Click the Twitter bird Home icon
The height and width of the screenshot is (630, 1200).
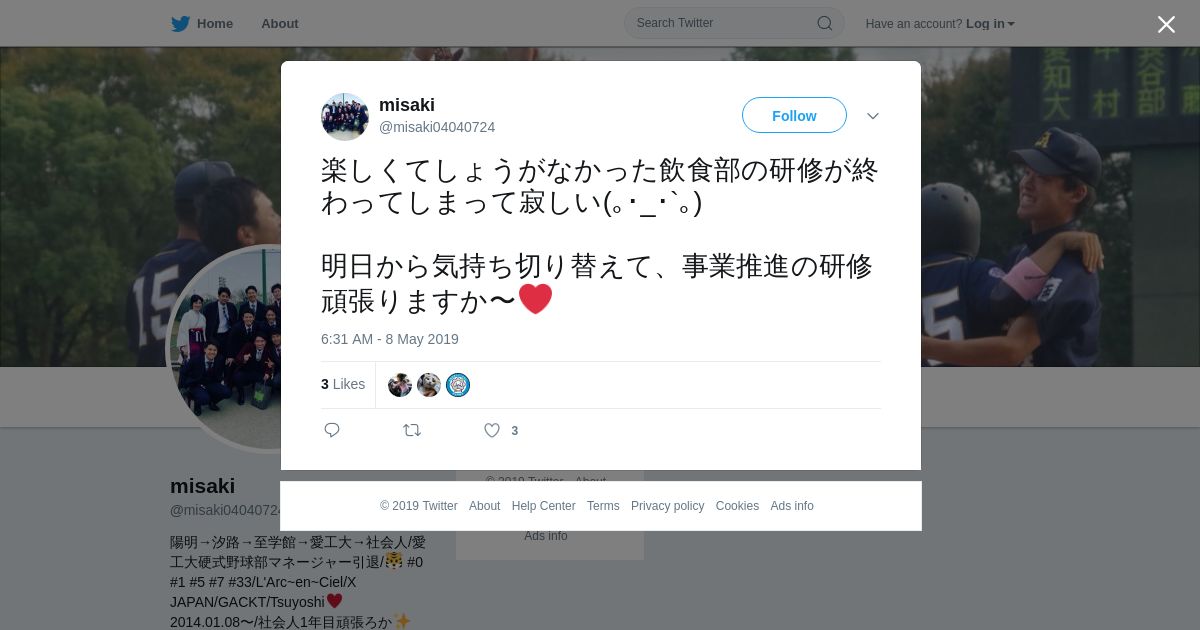(x=180, y=23)
